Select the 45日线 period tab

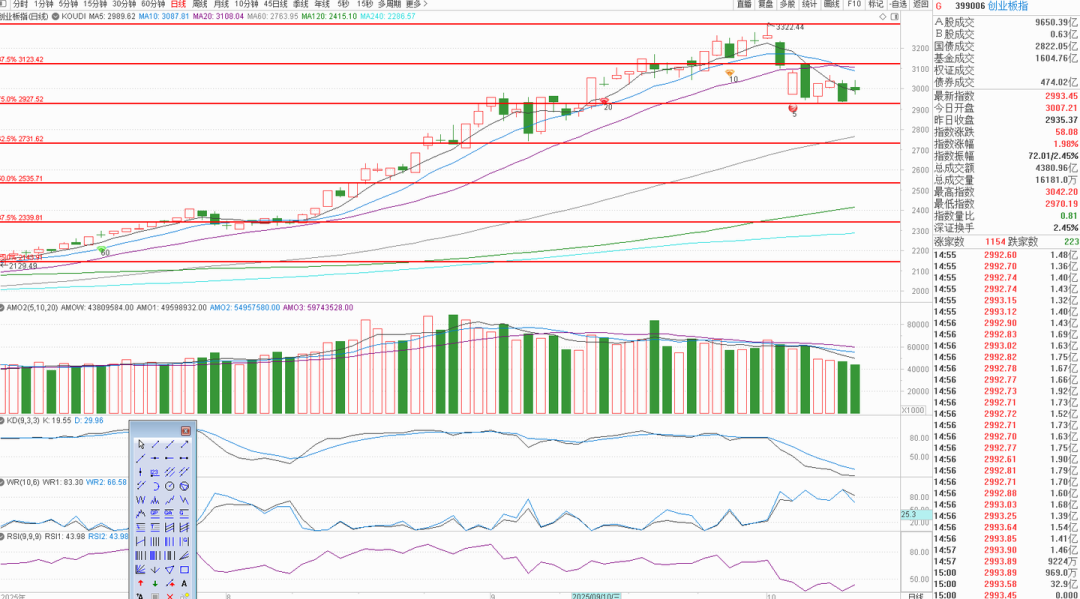tap(276, 4)
